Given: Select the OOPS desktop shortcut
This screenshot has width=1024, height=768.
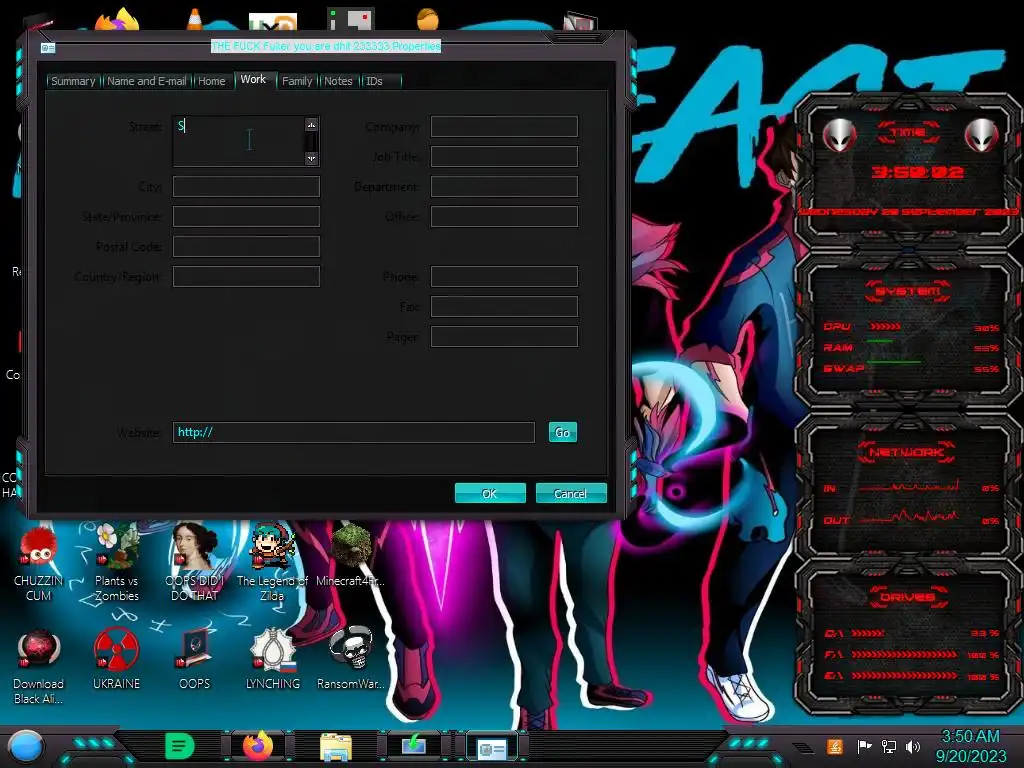Looking at the screenshot, I should pos(195,660).
